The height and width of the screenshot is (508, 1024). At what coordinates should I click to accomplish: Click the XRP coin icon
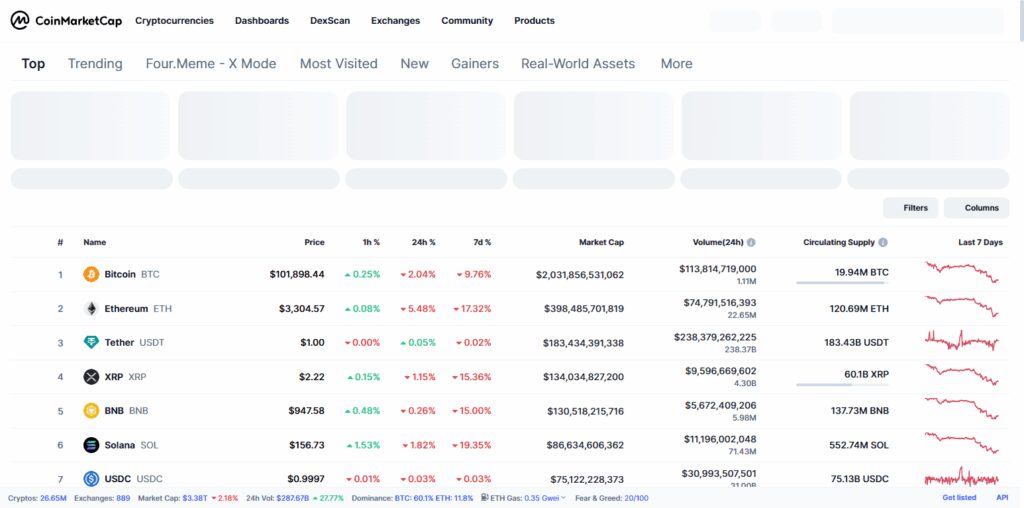(91, 377)
